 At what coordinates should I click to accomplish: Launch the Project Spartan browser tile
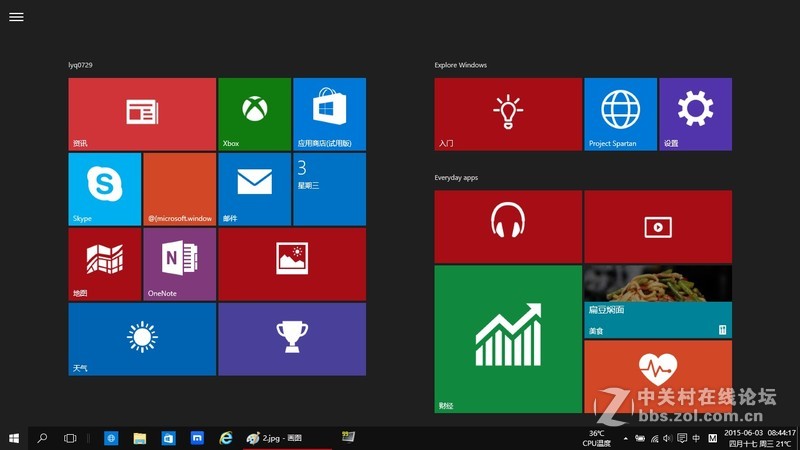pyautogui.click(x=620, y=114)
